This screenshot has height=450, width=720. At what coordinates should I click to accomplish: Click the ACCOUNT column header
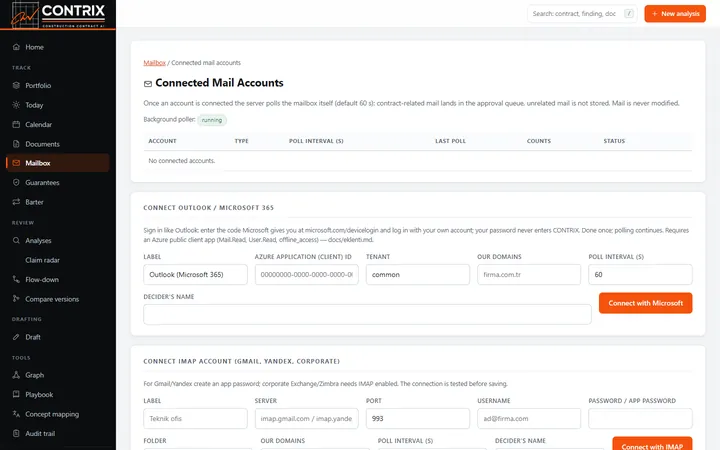click(x=163, y=141)
